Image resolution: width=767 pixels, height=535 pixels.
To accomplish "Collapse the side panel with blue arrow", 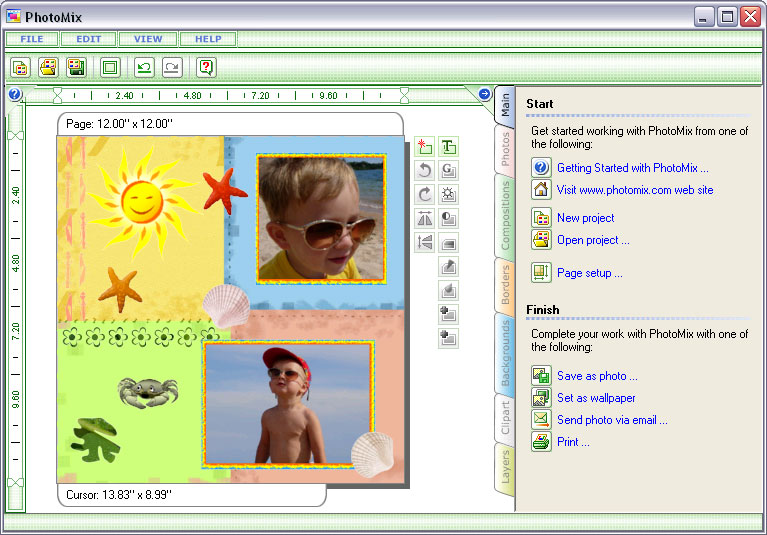I will pos(485,94).
